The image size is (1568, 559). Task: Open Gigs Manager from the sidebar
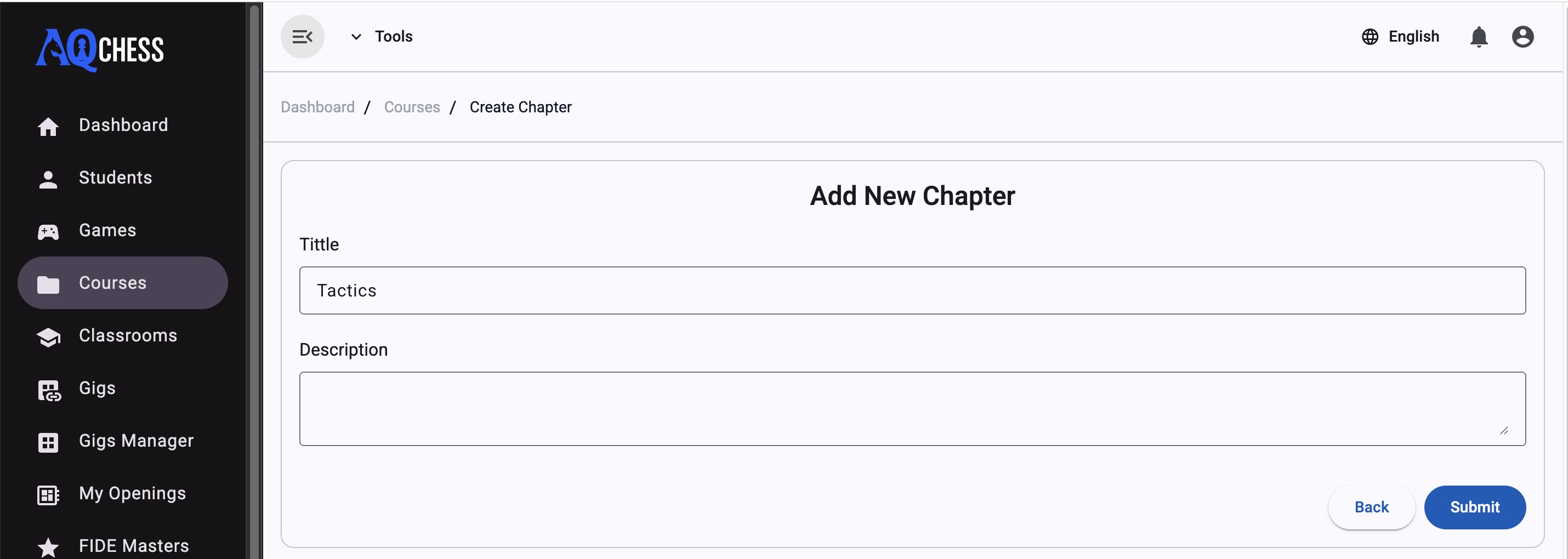pyautogui.click(x=136, y=441)
